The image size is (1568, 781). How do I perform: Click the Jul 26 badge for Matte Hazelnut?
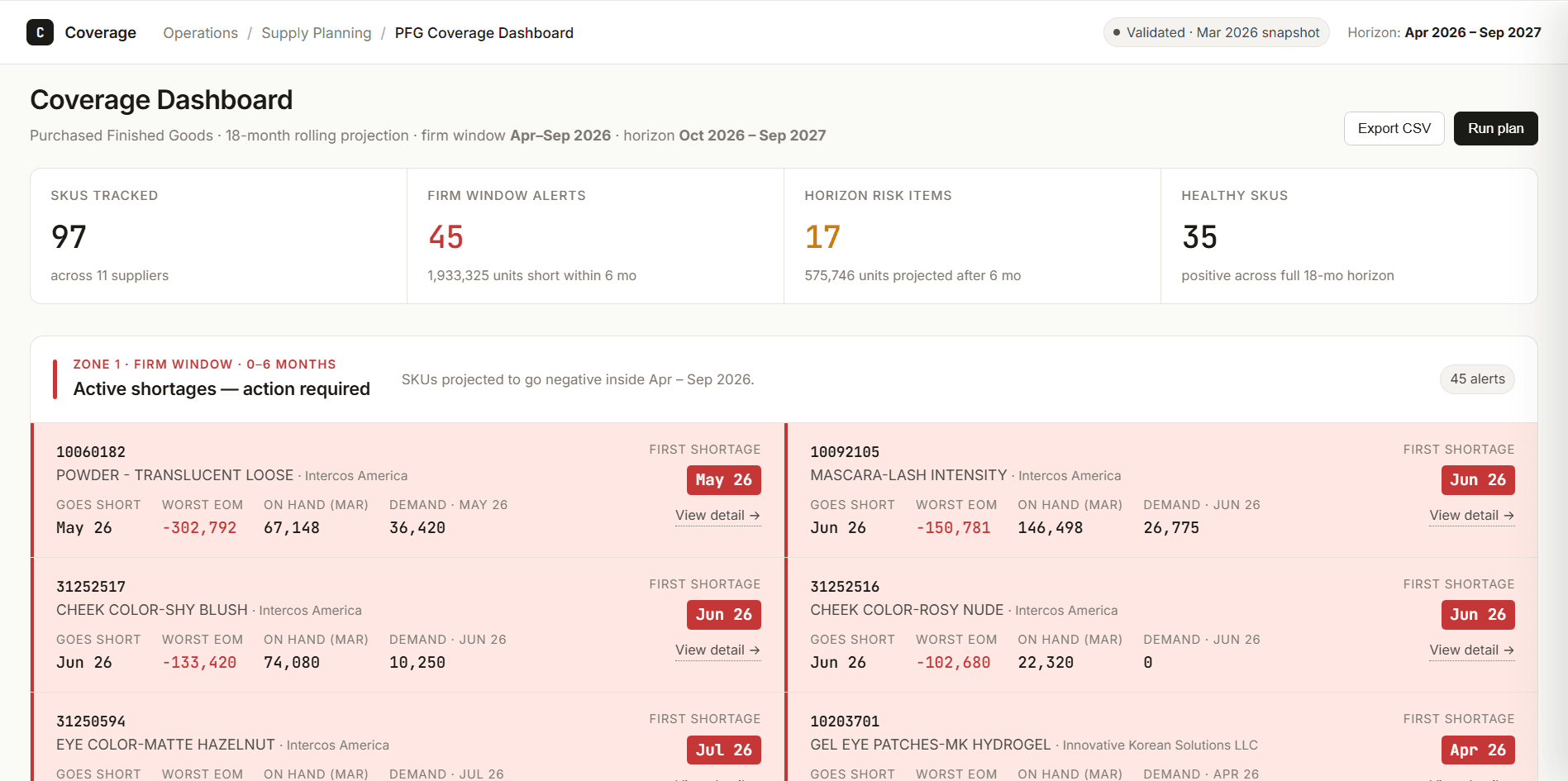pos(723,750)
